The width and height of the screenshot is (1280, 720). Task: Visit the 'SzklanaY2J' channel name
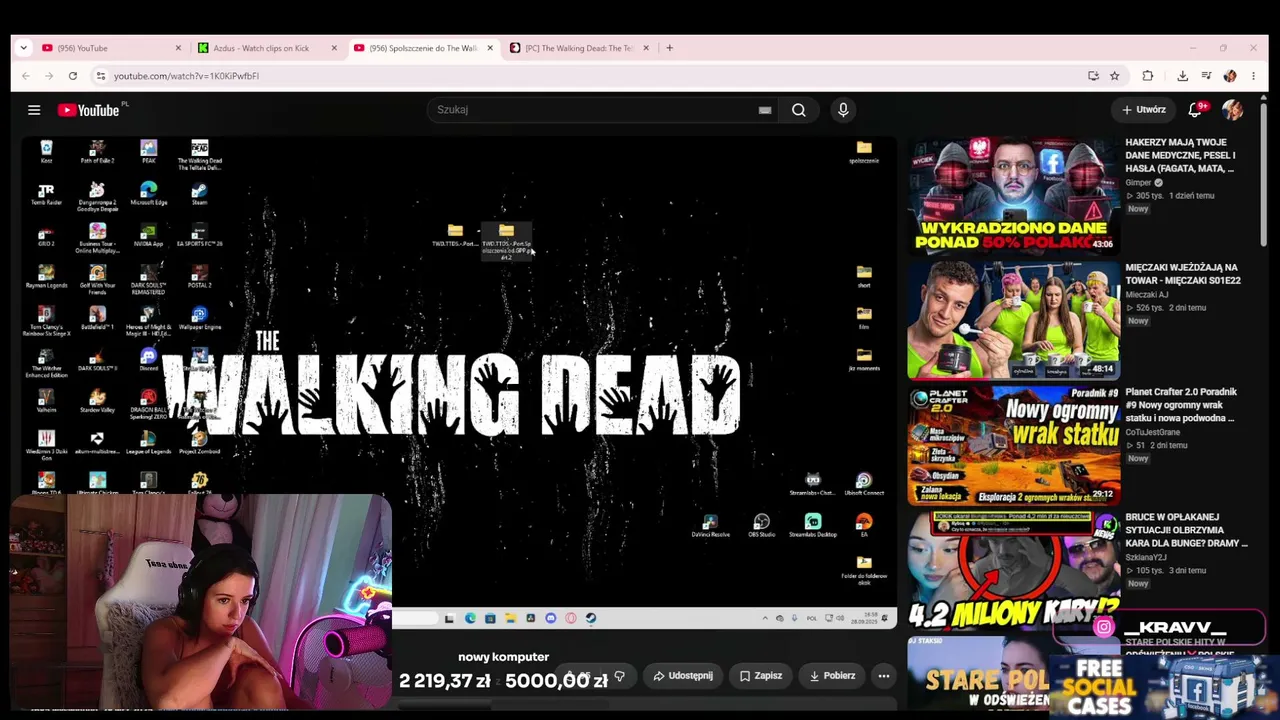(x=1146, y=557)
